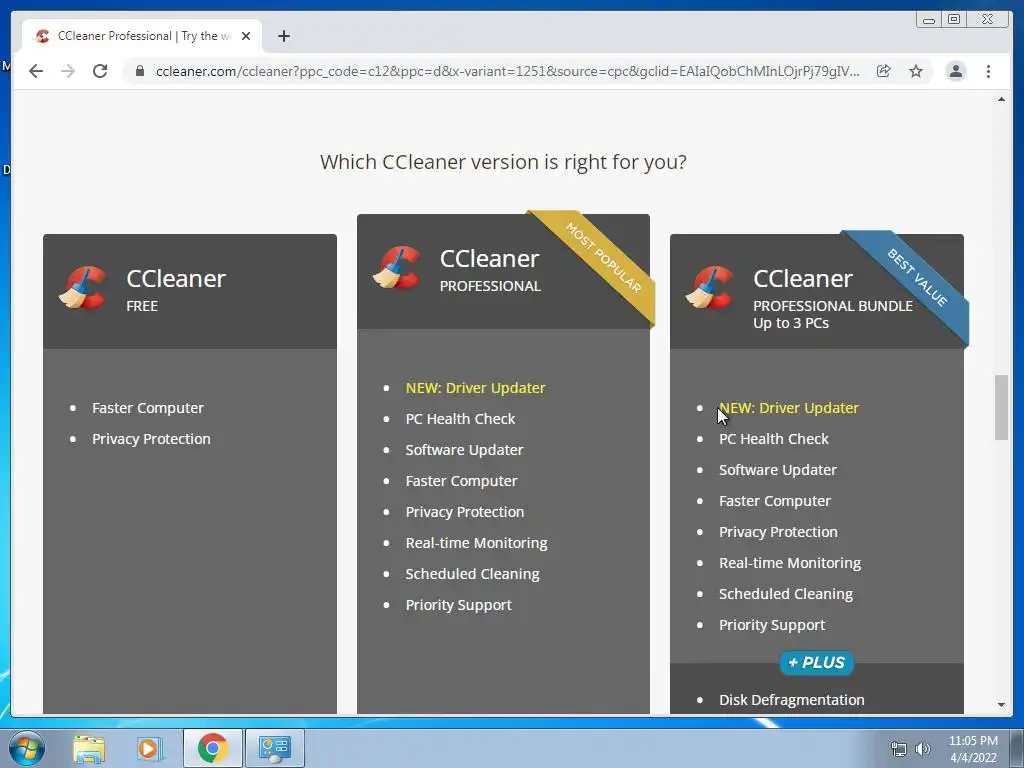Click Privacy Protection under Professional

[x=464, y=512]
